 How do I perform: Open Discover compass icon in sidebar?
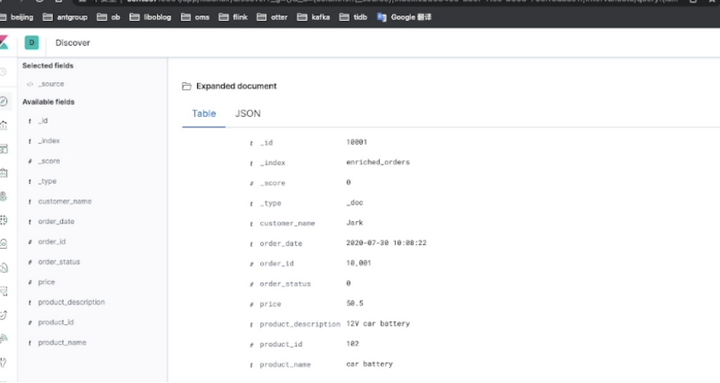[4, 101]
